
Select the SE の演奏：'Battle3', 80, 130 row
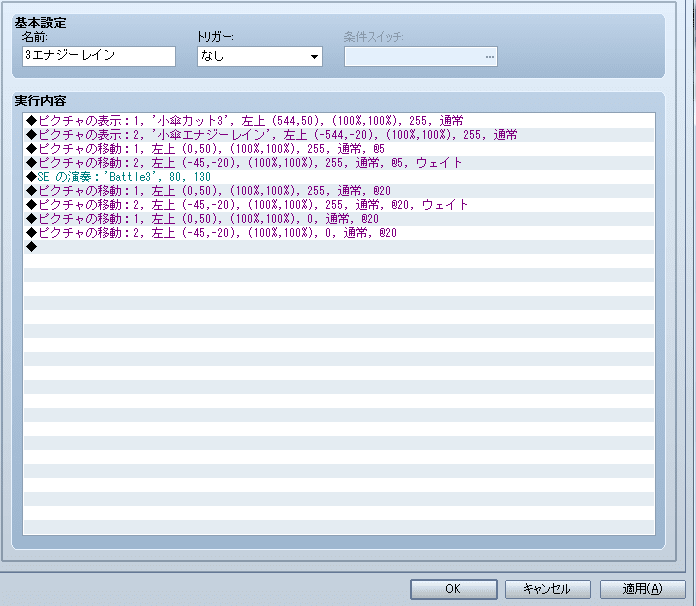coord(339,177)
